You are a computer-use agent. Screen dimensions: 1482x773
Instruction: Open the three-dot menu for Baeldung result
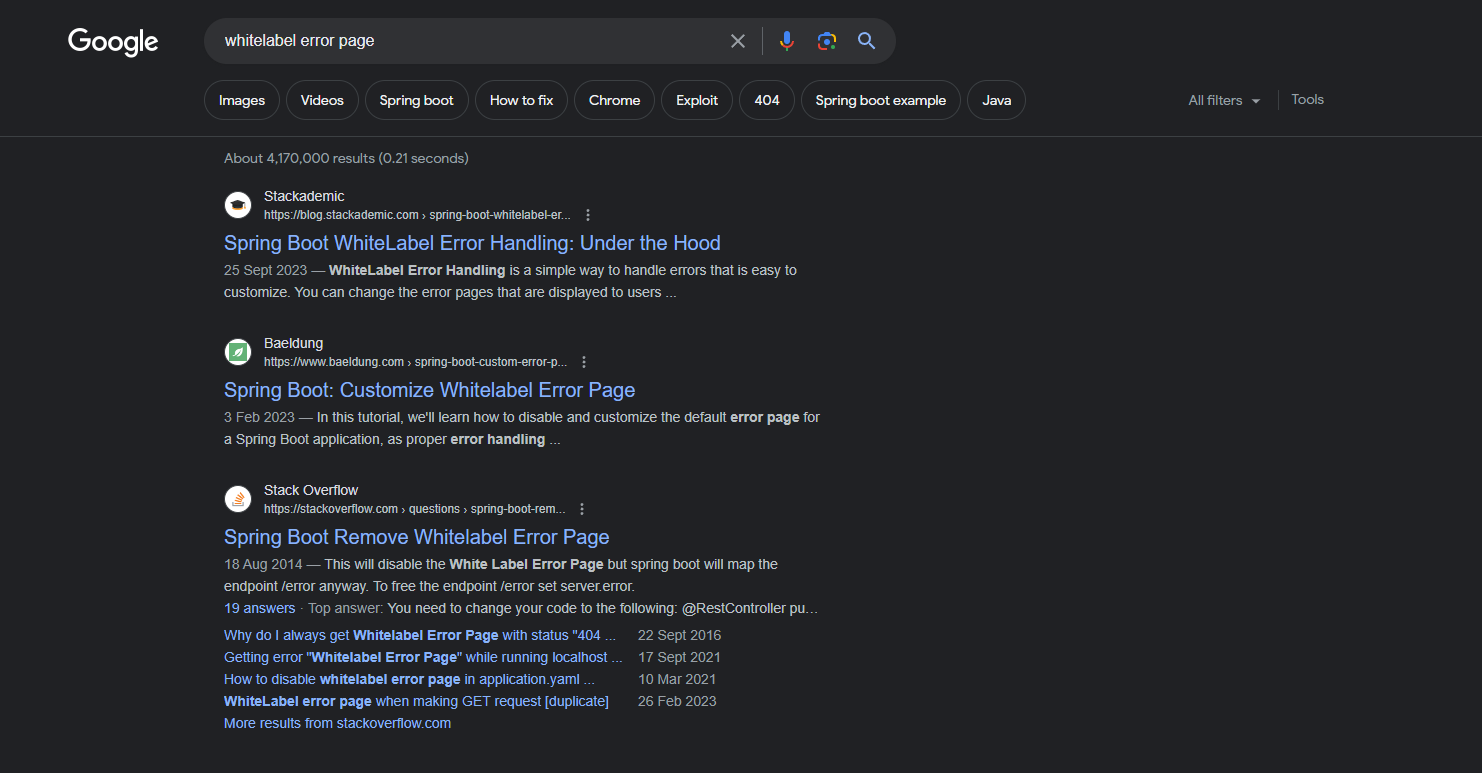(x=584, y=362)
